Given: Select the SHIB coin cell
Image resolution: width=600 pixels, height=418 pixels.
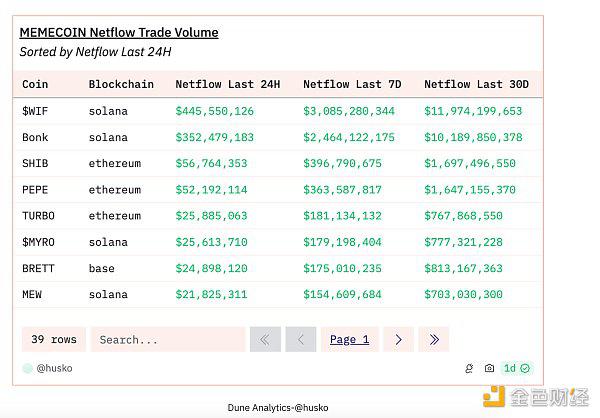Looking at the screenshot, I should click(35, 163).
